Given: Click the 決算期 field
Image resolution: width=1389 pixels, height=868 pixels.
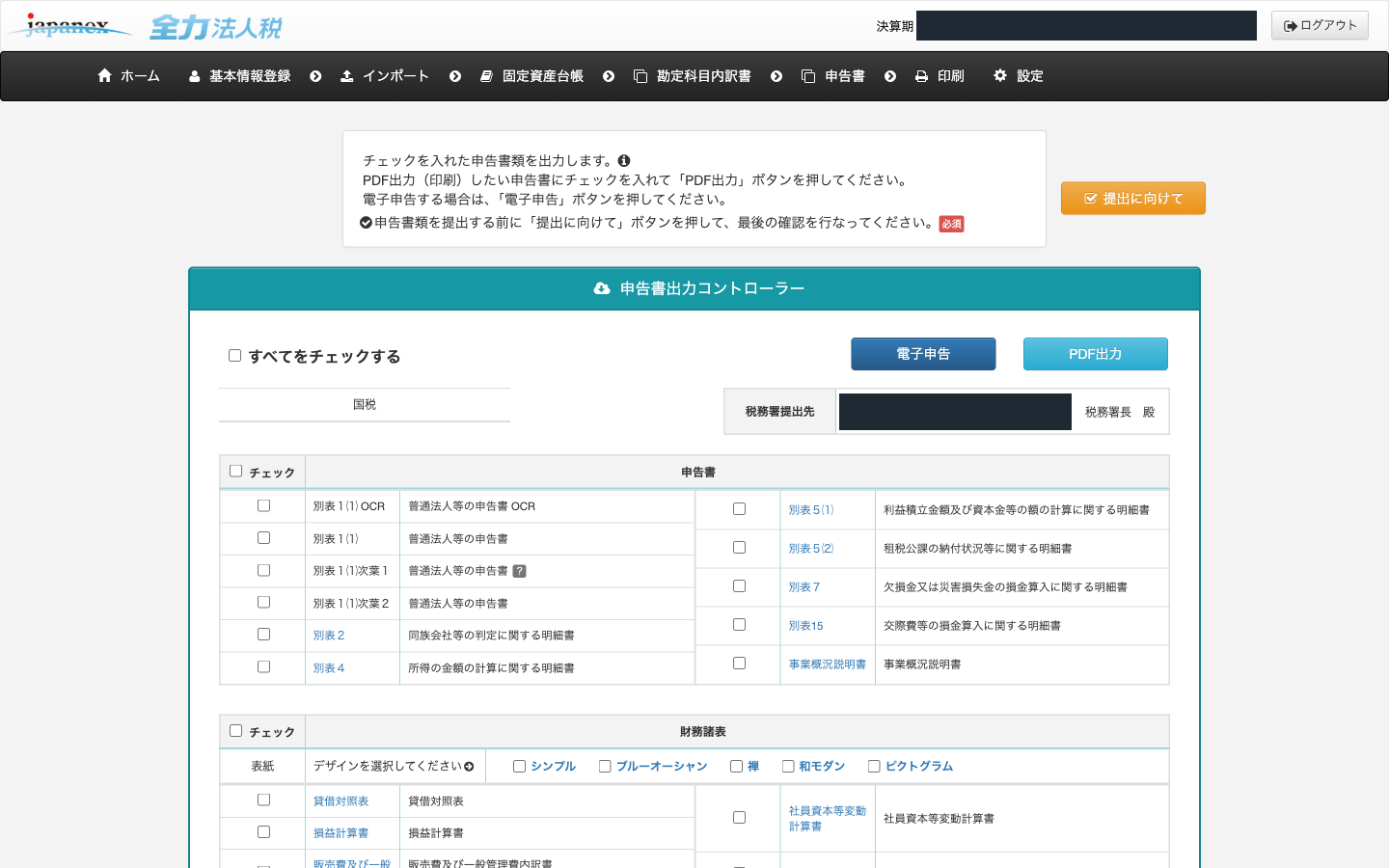Looking at the screenshot, I should (x=1086, y=26).
